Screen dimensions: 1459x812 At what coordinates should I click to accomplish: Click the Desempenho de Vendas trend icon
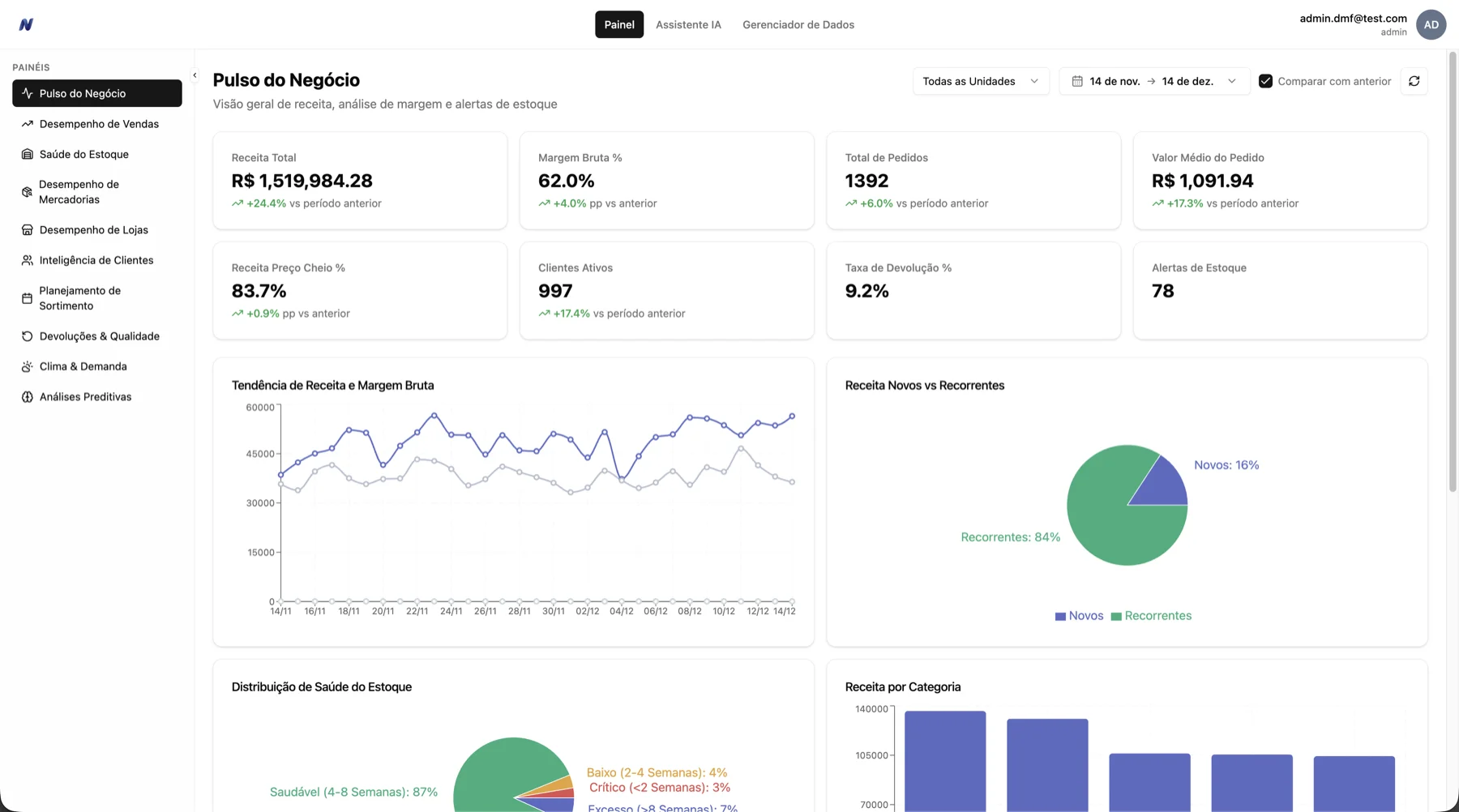(27, 123)
